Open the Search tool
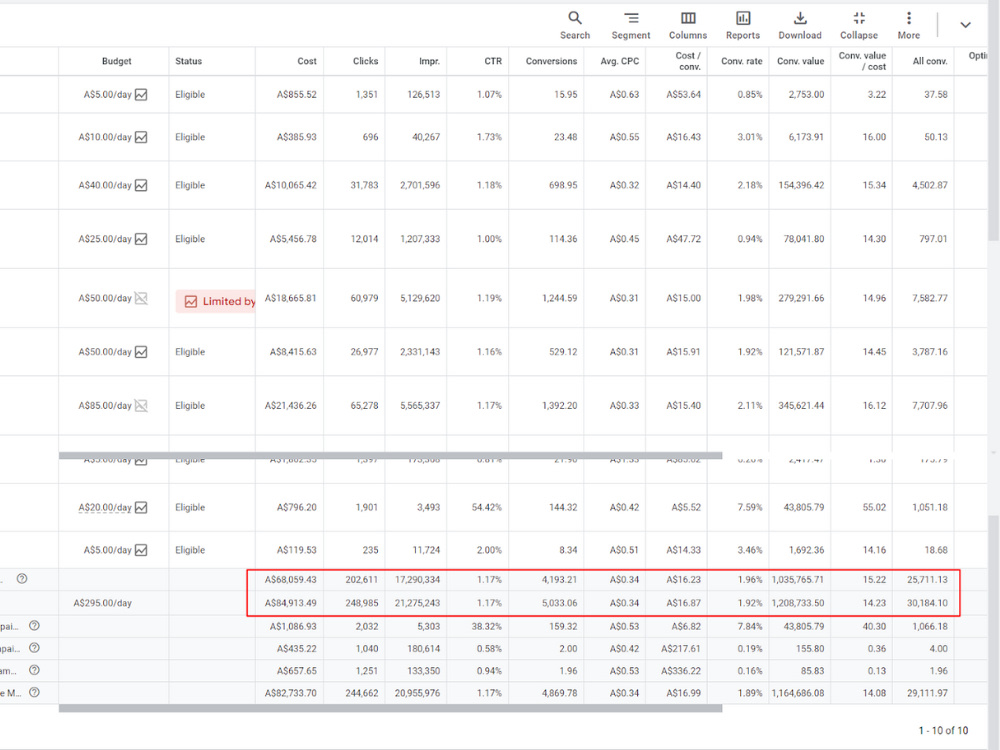 (x=575, y=26)
